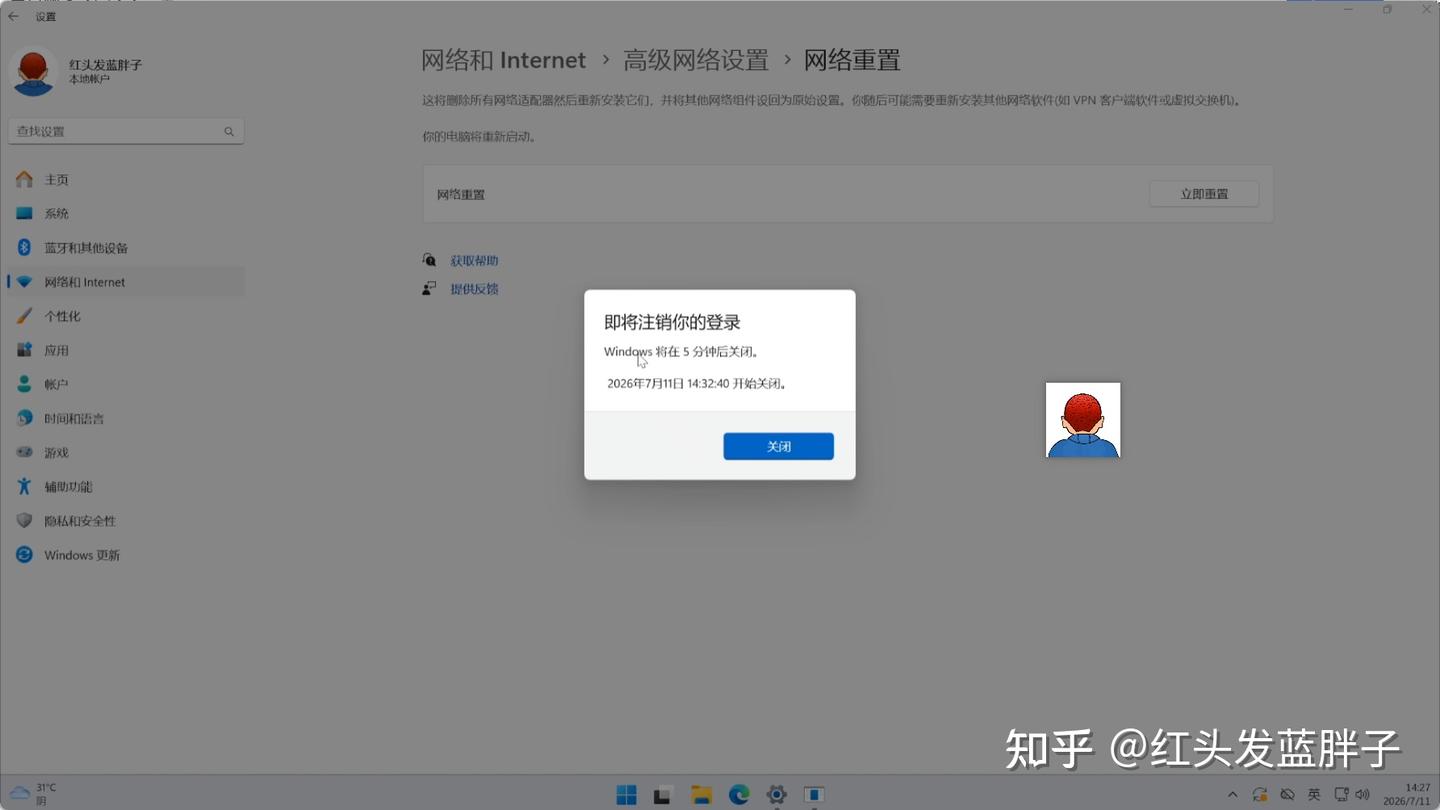Viewport: 1440px width, 810px height.
Task: Switch input method via the 英 indicator
Action: click(x=1314, y=795)
